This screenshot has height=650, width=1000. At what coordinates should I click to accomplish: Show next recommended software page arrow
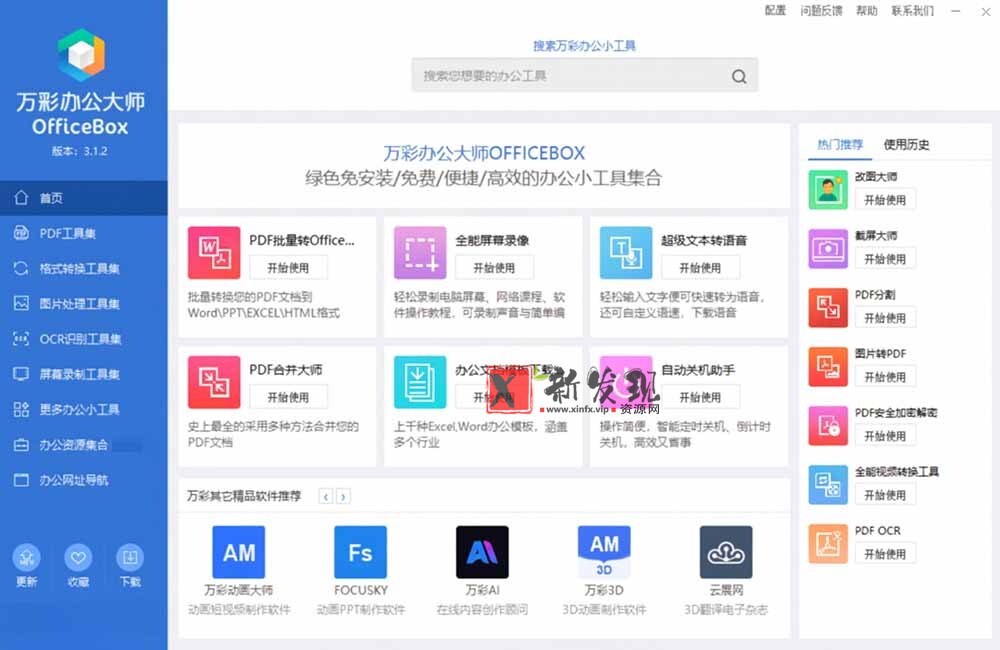coord(343,496)
